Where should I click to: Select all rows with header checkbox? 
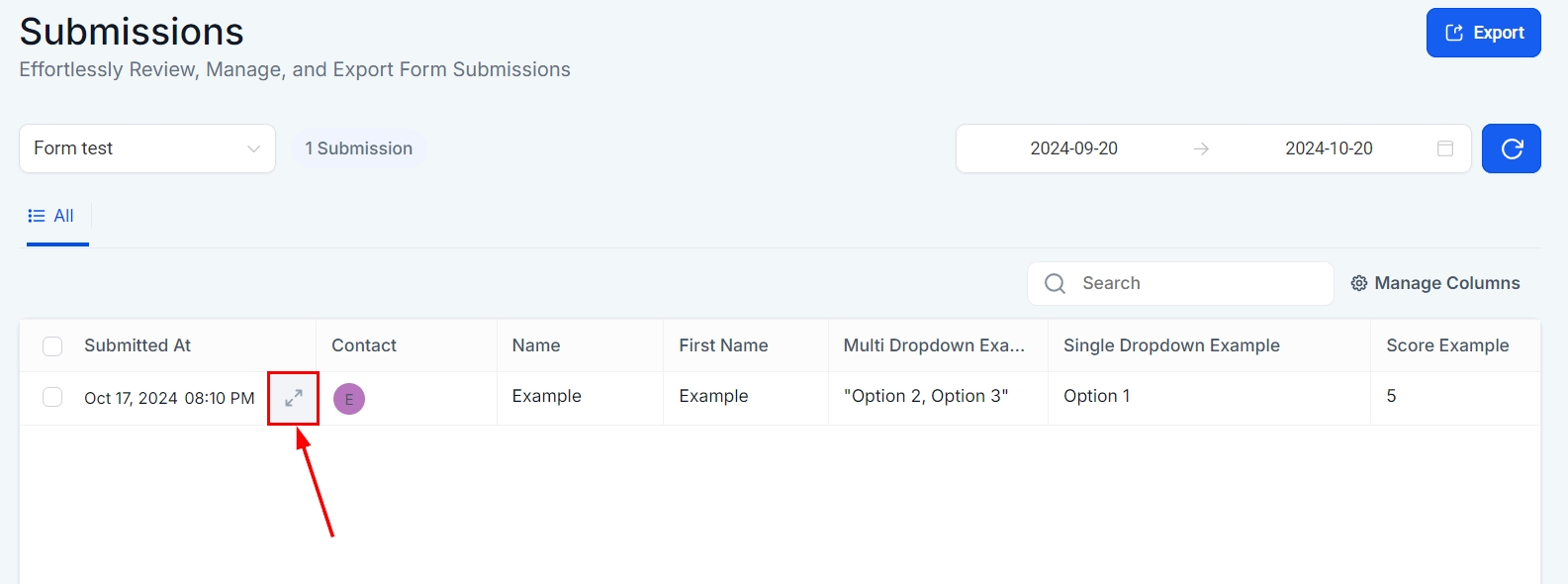pos(52,345)
